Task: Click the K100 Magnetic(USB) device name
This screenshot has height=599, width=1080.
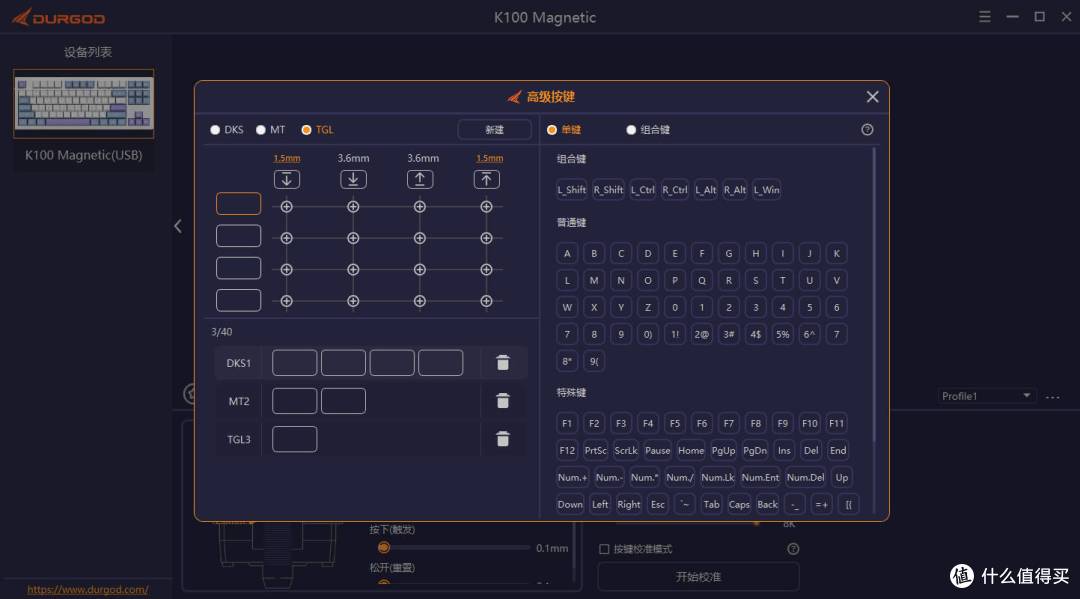Action: [84, 155]
